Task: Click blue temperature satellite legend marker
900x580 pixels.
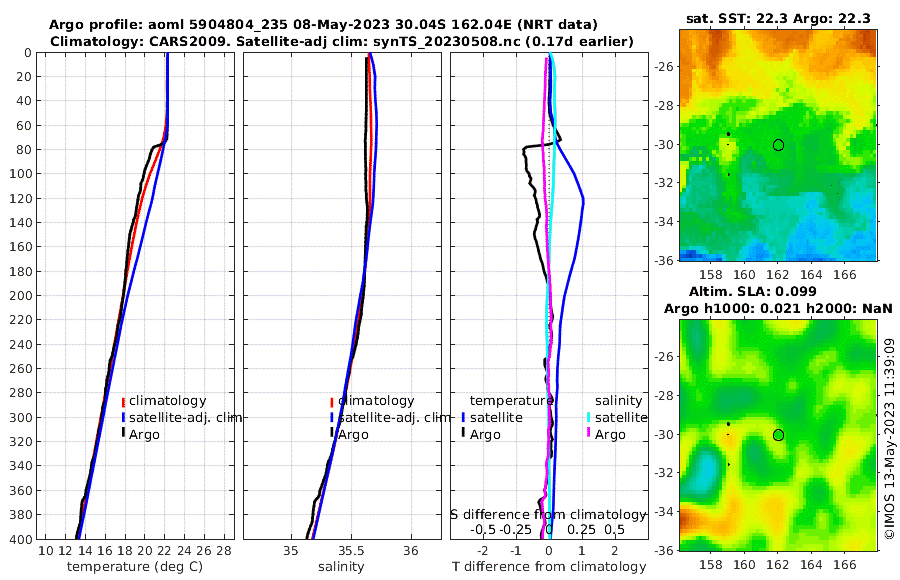Action: [463, 417]
